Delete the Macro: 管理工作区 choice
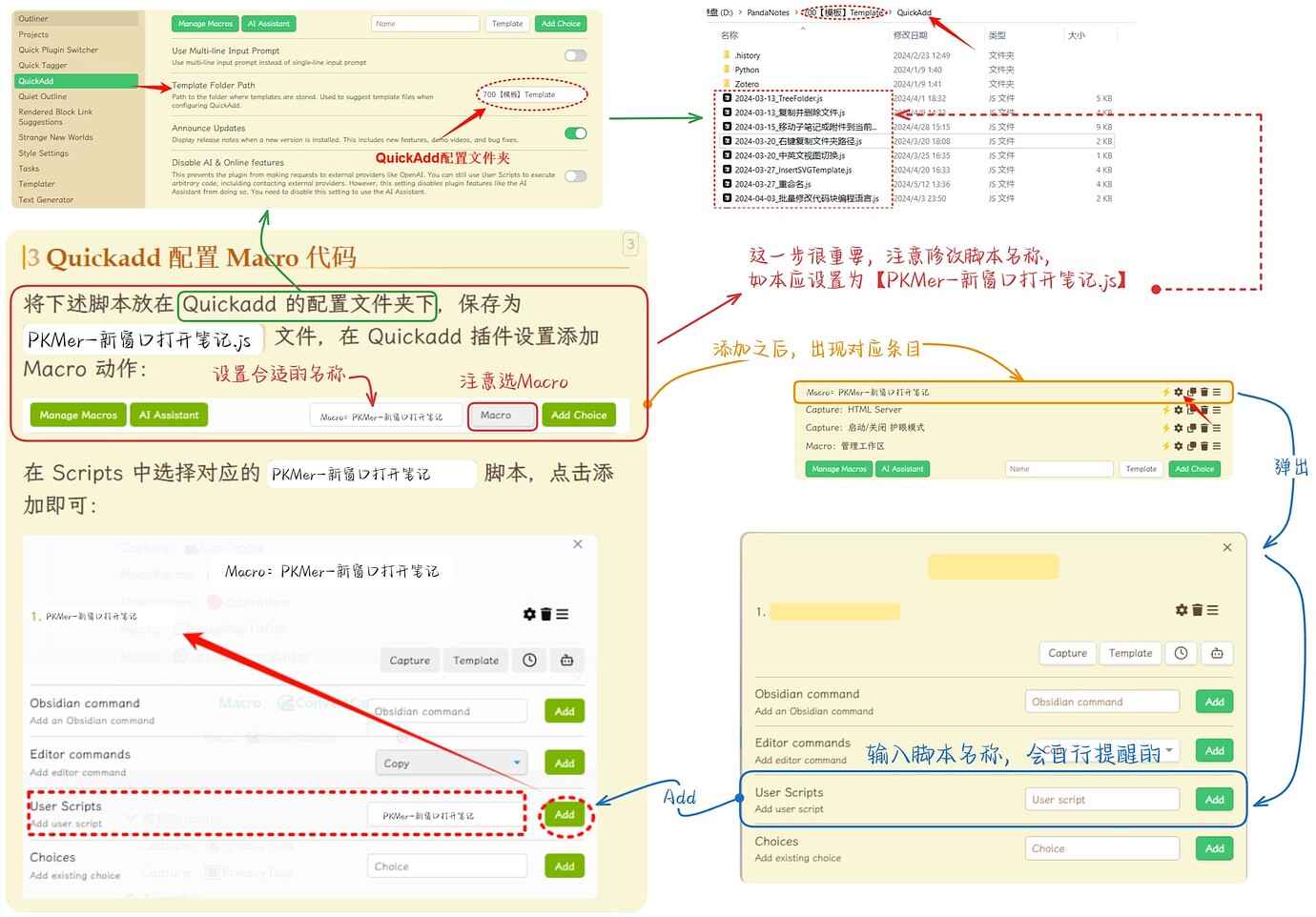This screenshot has width=1316, height=917. tap(1204, 446)
